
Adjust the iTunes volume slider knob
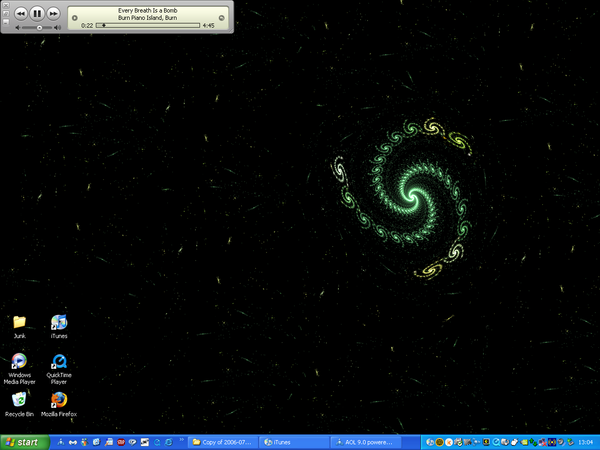pyautogui.click(x=39, y=28)
